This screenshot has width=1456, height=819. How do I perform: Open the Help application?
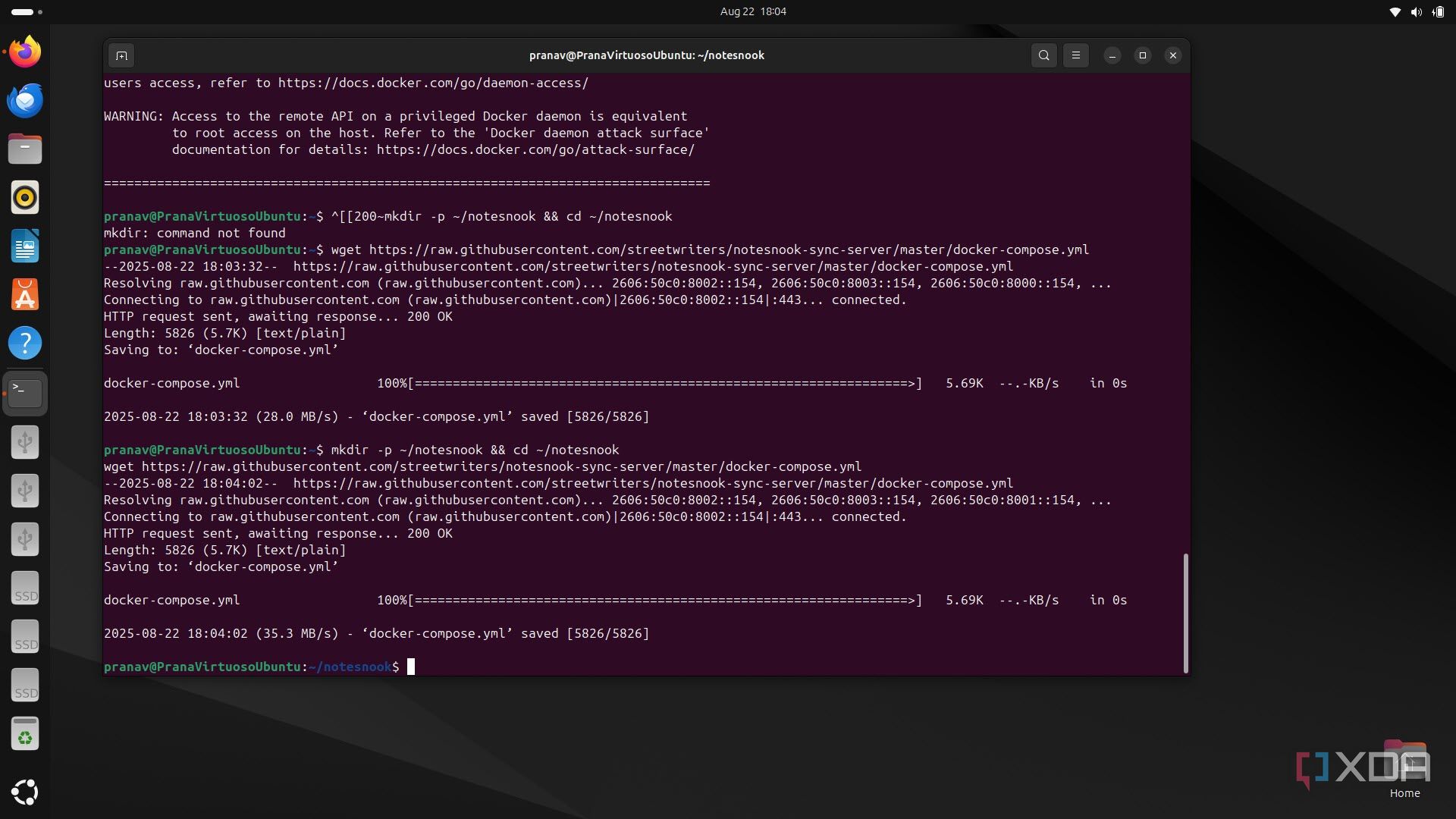pos(25,343)
